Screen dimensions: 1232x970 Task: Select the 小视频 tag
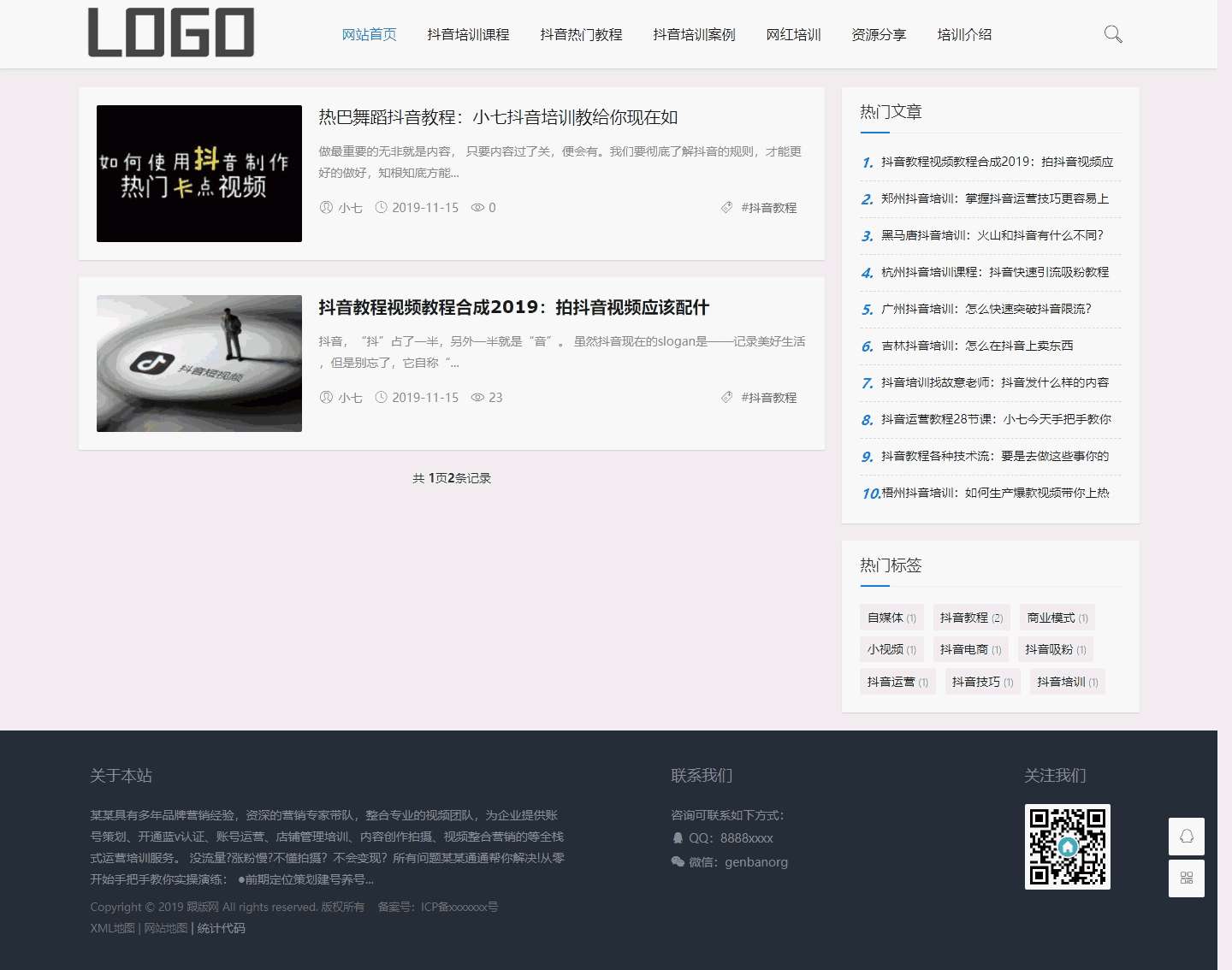pos(891,649)
